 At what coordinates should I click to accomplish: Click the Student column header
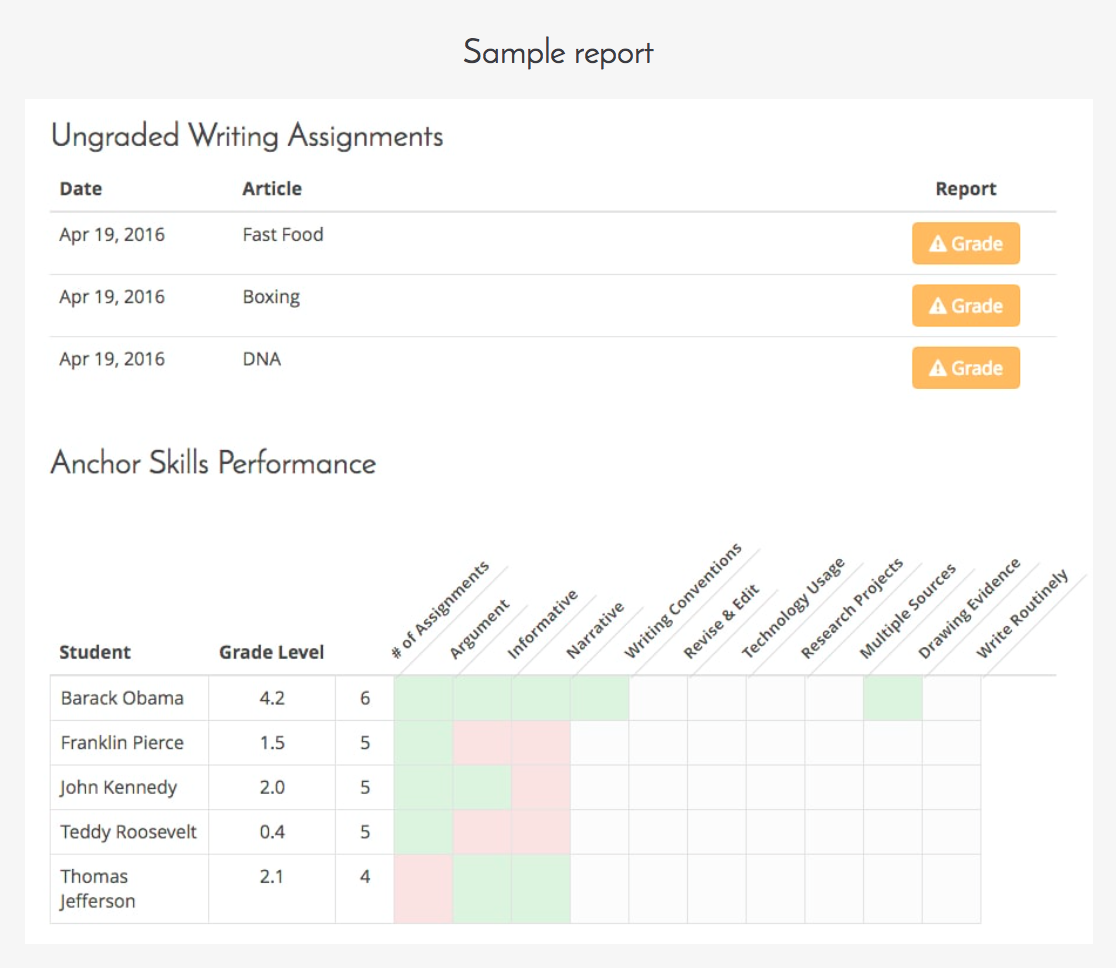(95, 652)
